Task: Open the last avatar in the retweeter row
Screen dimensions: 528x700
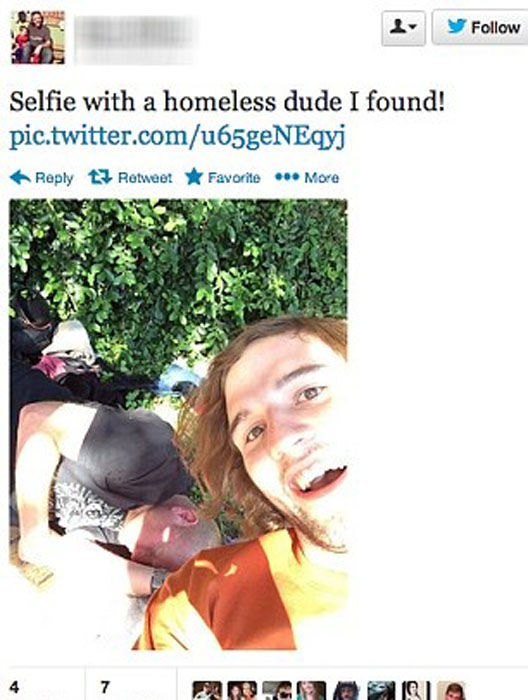Action: coord(451,690)
